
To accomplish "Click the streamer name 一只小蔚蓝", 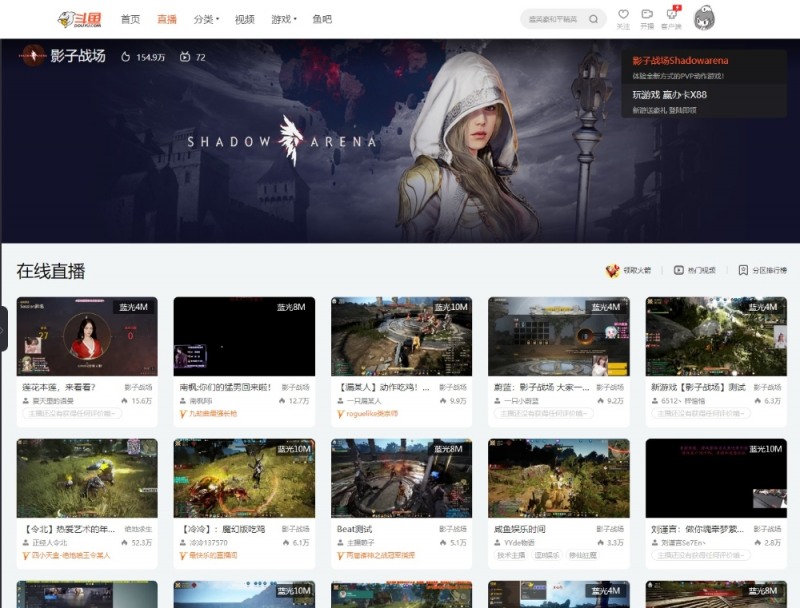I will [521, 401].
